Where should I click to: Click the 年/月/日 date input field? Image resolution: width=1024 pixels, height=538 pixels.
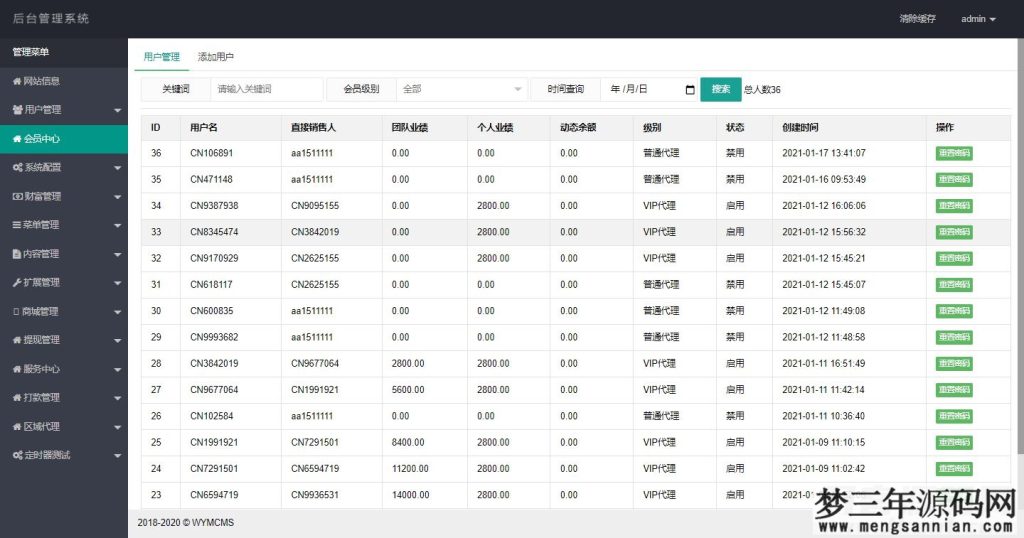click(x=650, y=89)
